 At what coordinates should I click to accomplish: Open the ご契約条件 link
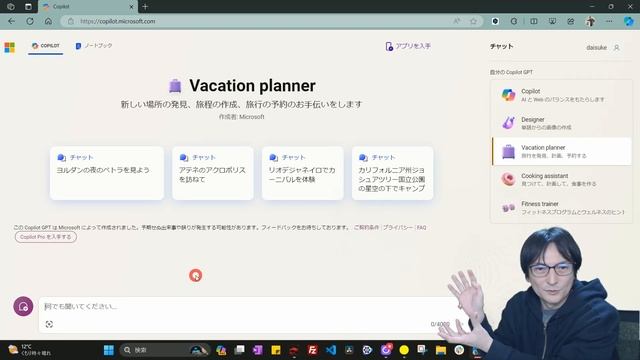pyautogui.click(x=366, y=227)
